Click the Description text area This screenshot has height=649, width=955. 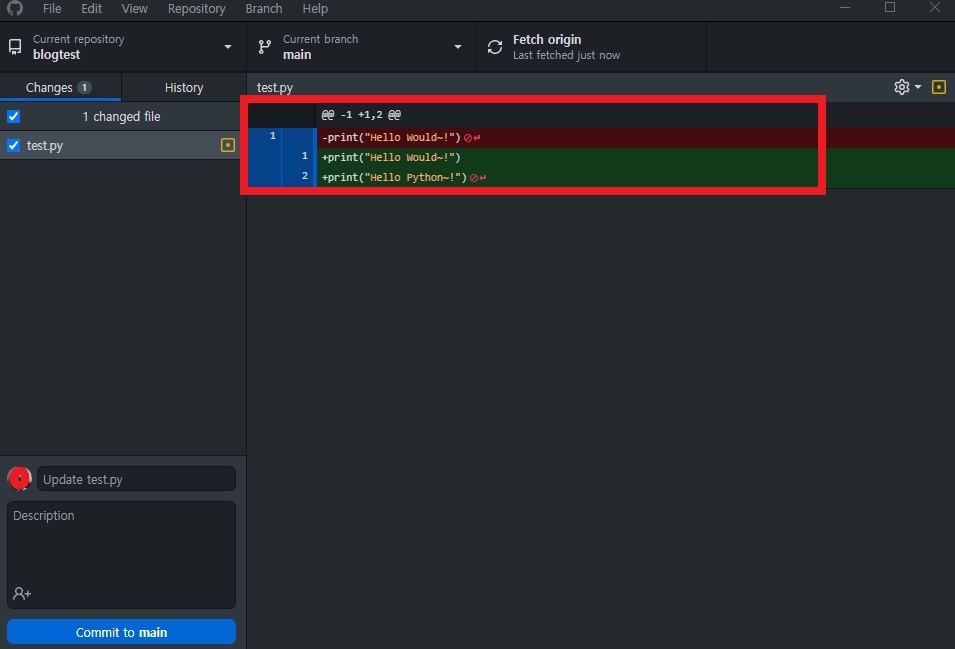(x=121, y=555)
